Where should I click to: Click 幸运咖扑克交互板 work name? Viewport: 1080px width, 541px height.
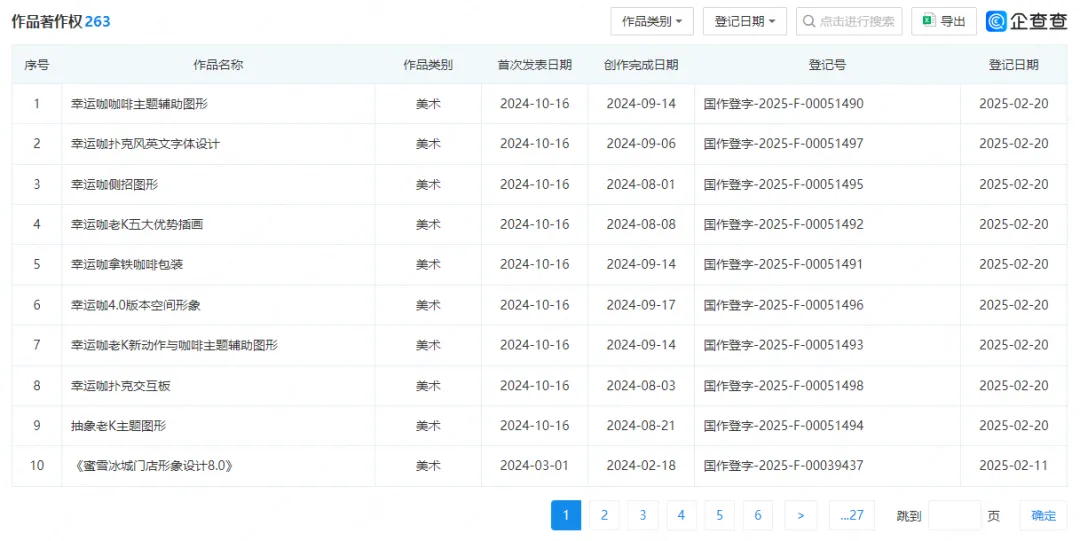[x=121, y=385]
